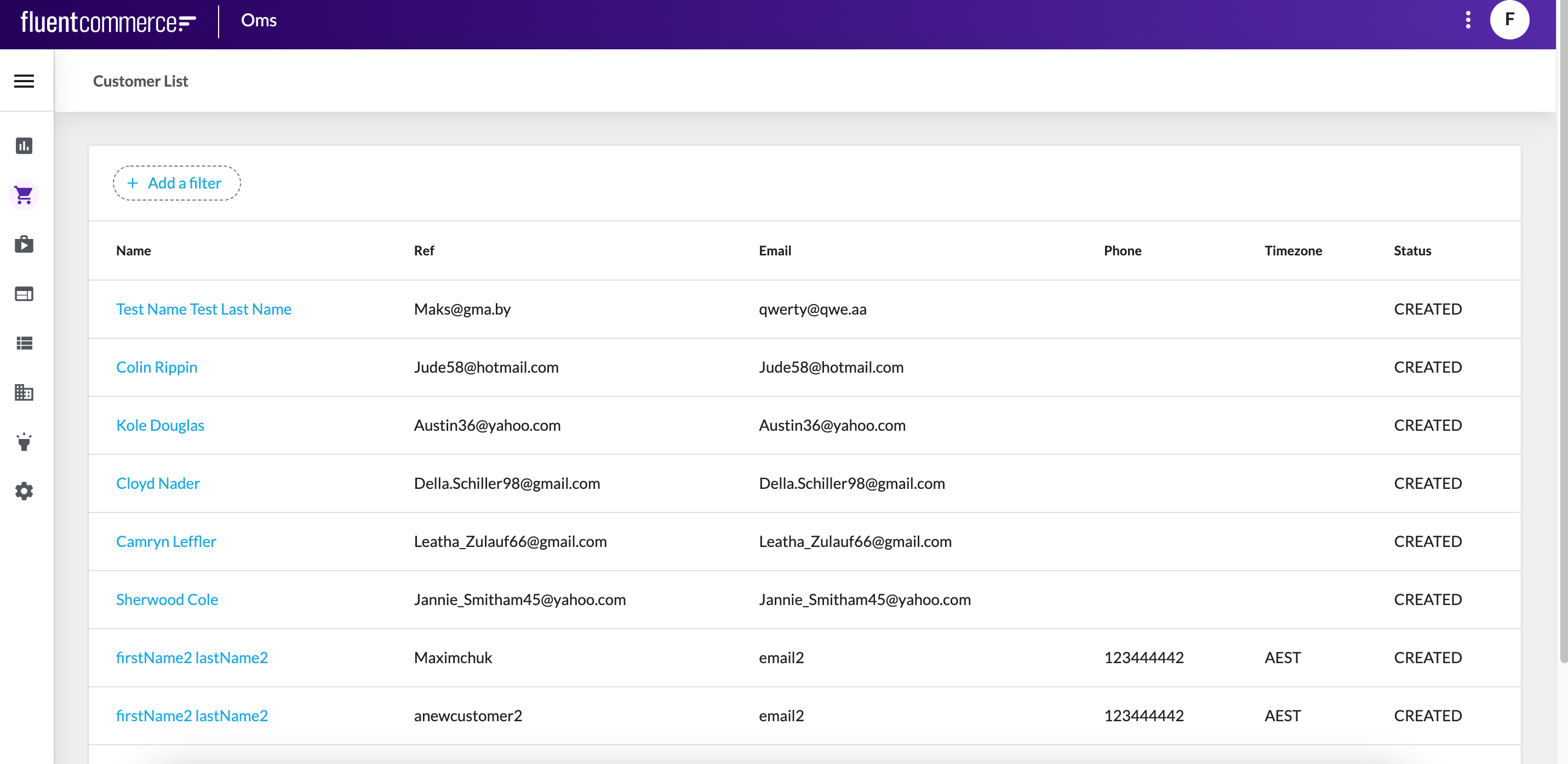
Task: Click the Status column header
Action: tap(1411, 251)
